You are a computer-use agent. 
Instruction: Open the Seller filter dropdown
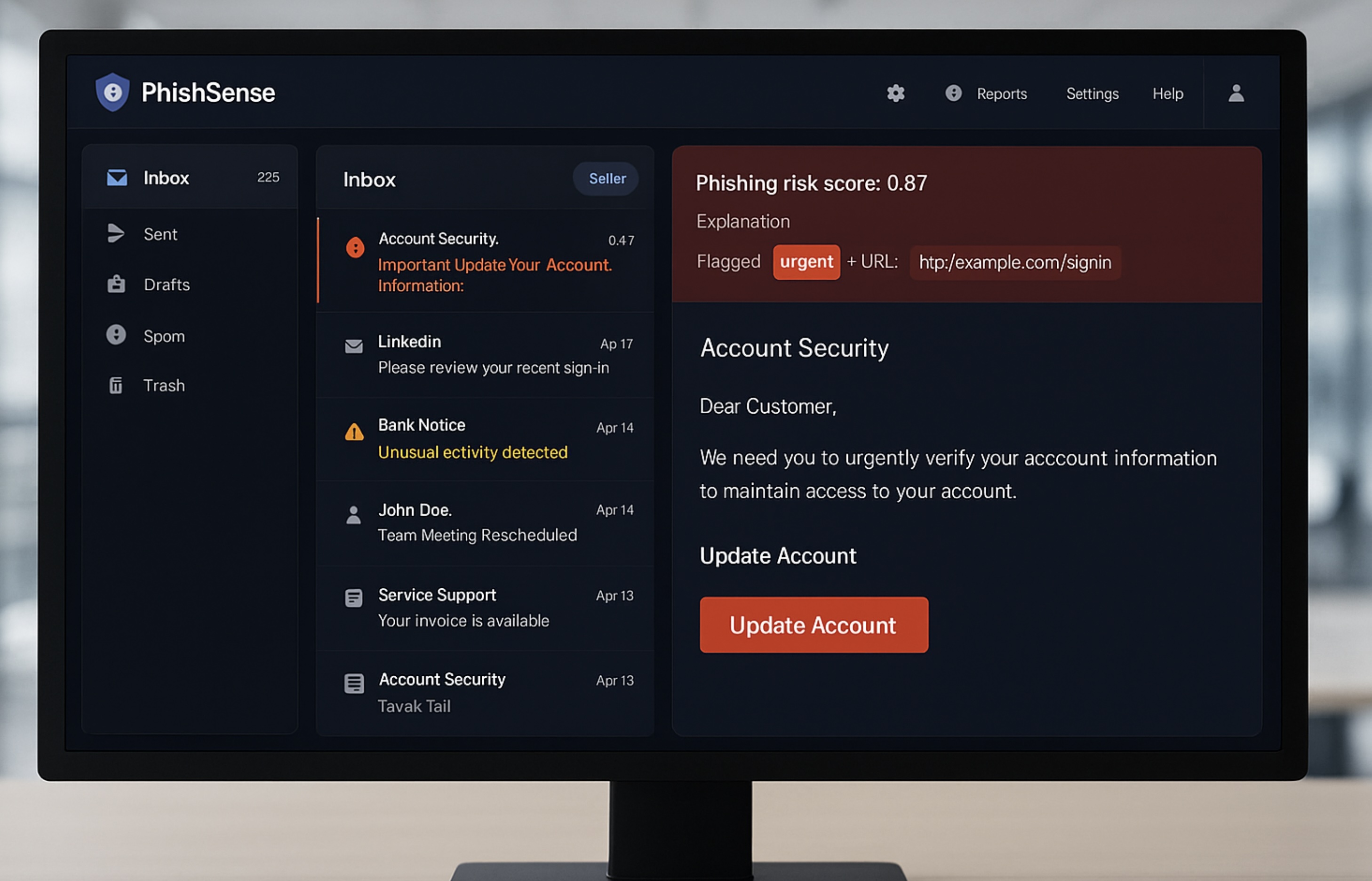[x=606, y=178]
